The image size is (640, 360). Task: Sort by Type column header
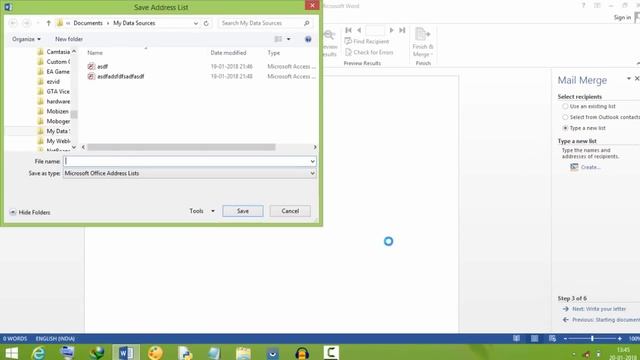point(274,53)
